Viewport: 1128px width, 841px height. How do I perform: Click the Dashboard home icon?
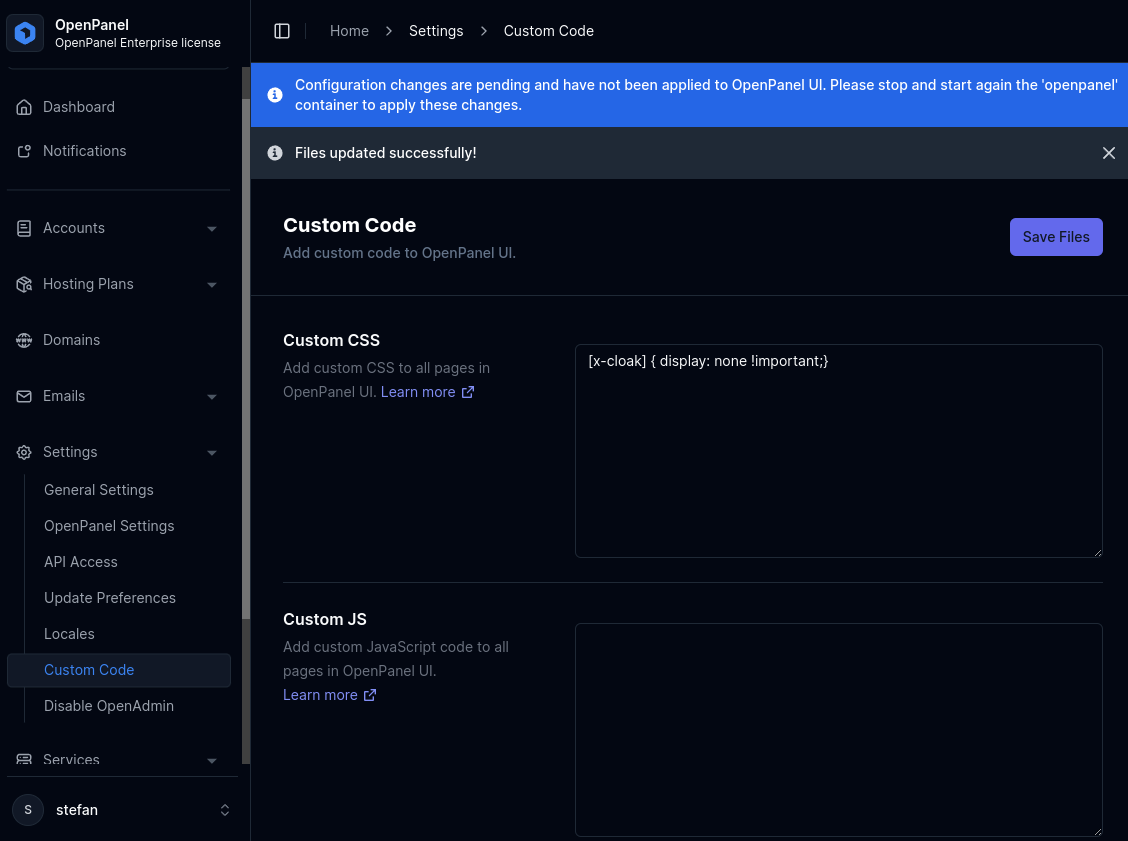click(x=24, y=107)
